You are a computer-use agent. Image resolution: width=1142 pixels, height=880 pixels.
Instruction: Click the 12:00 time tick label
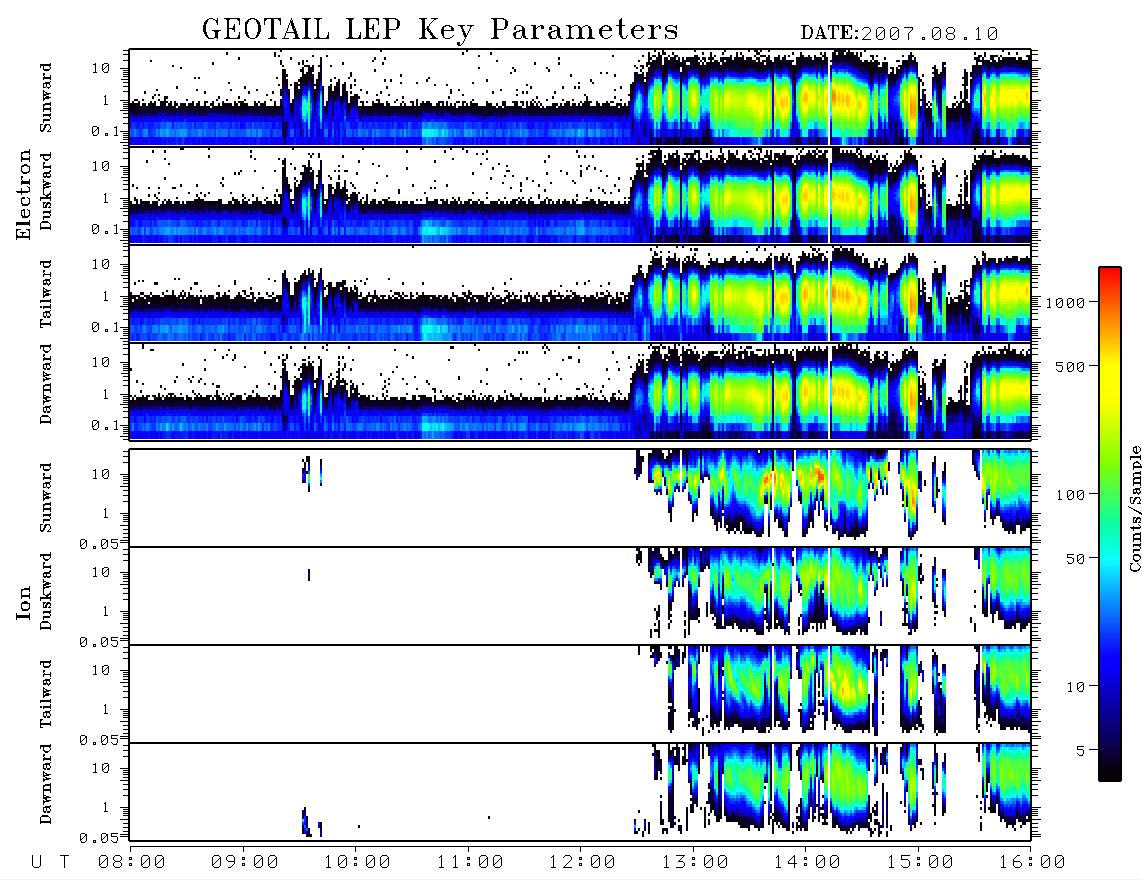pyautogui.click(x=582, y=863)
